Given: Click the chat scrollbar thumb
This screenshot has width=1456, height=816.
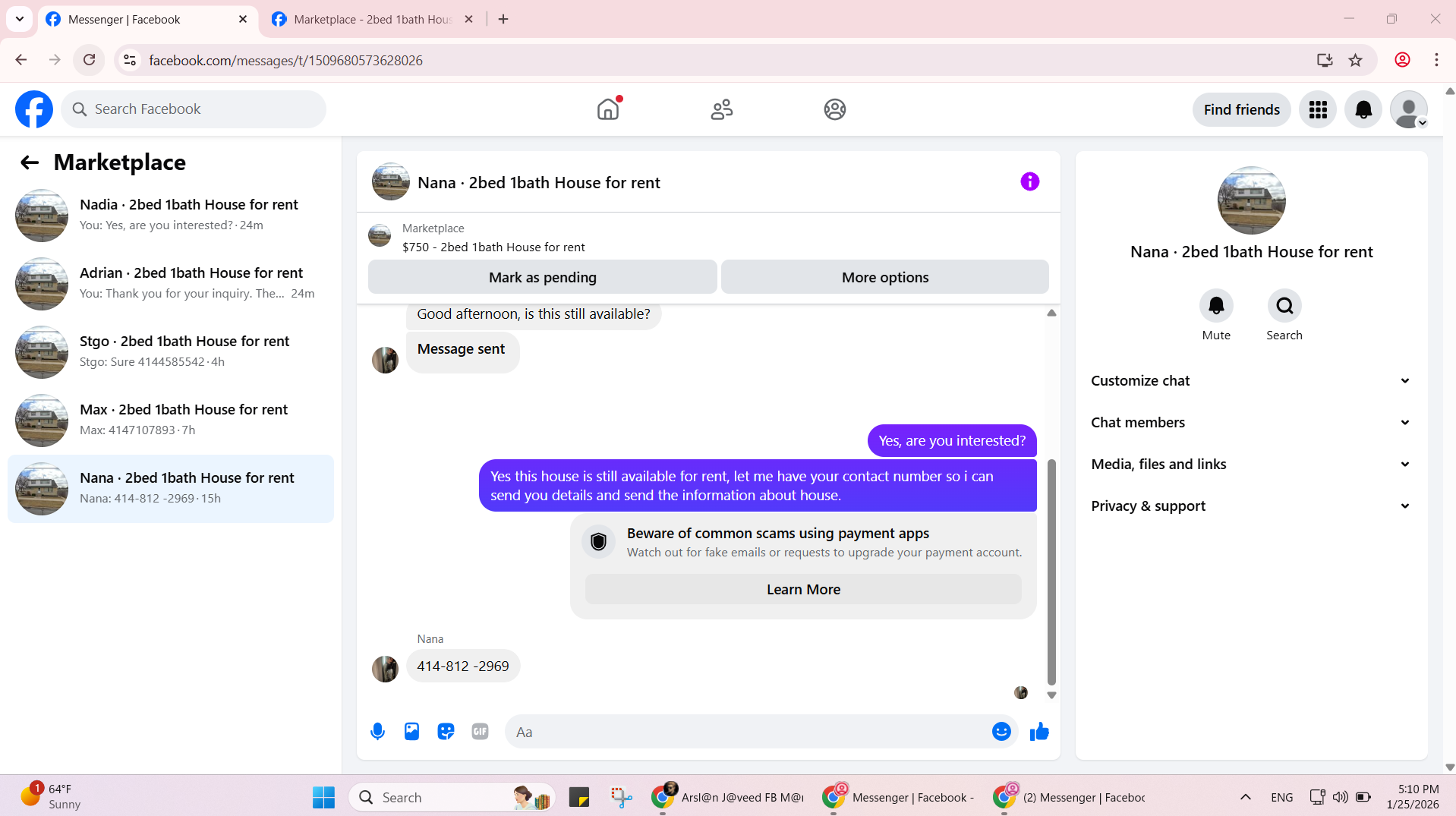Looking at the screenshot, I should coord(1051,572).
